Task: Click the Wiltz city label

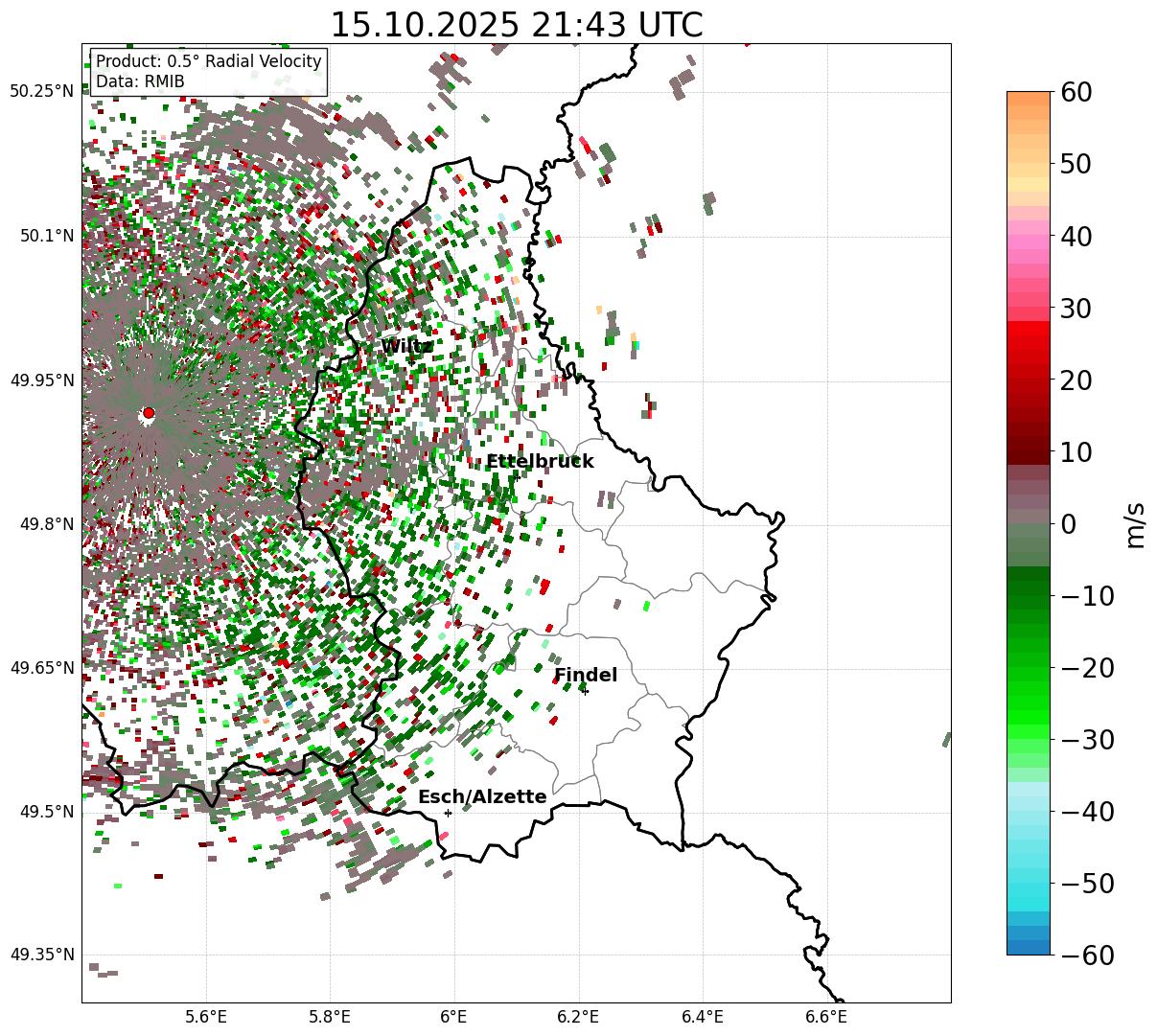Action: pos(407,346)
